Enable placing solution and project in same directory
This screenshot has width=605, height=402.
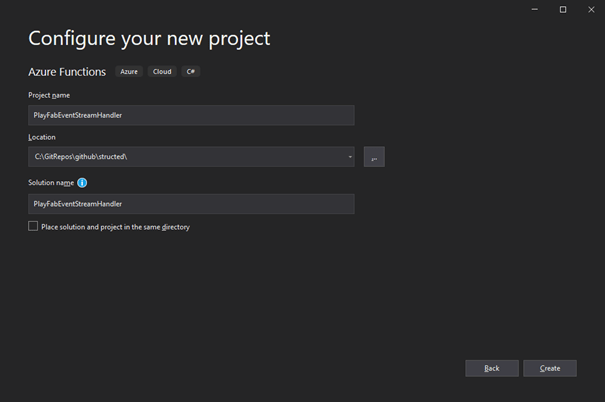pos(34,227)
